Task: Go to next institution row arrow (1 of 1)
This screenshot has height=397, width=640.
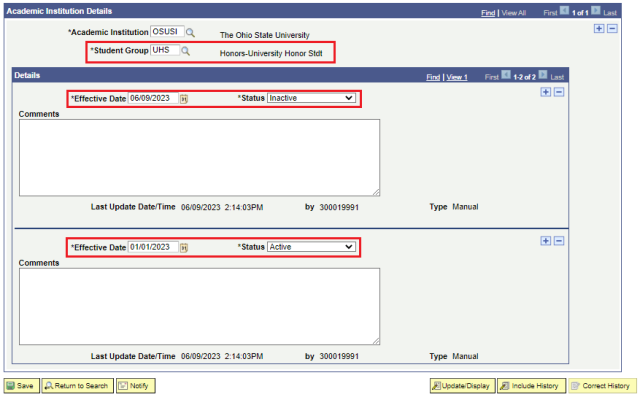Action: pyautogui.click(x=596, y=11)
